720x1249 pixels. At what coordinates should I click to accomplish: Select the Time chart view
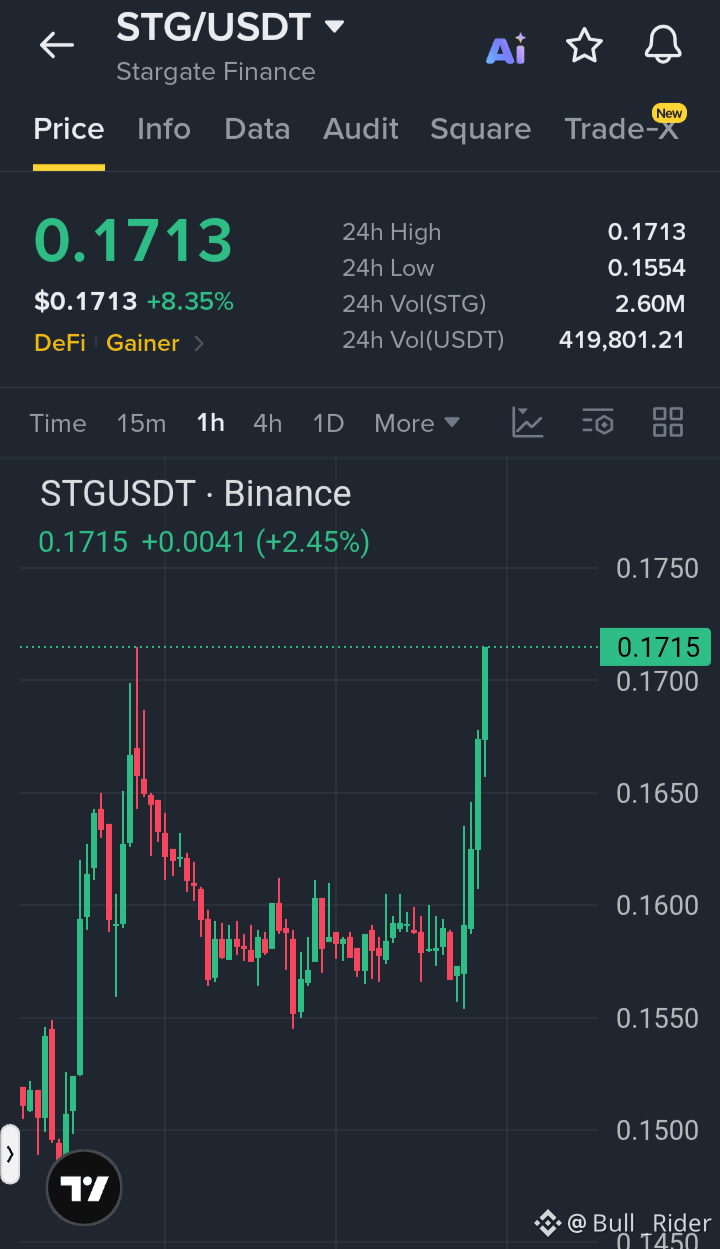58,423
